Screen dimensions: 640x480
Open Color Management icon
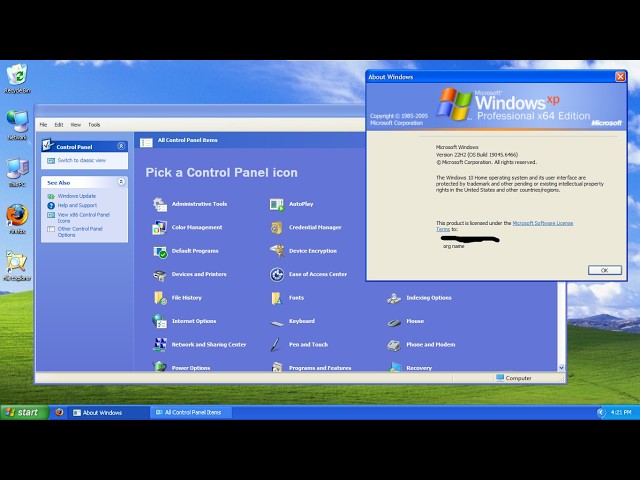(x=160, y=227)
